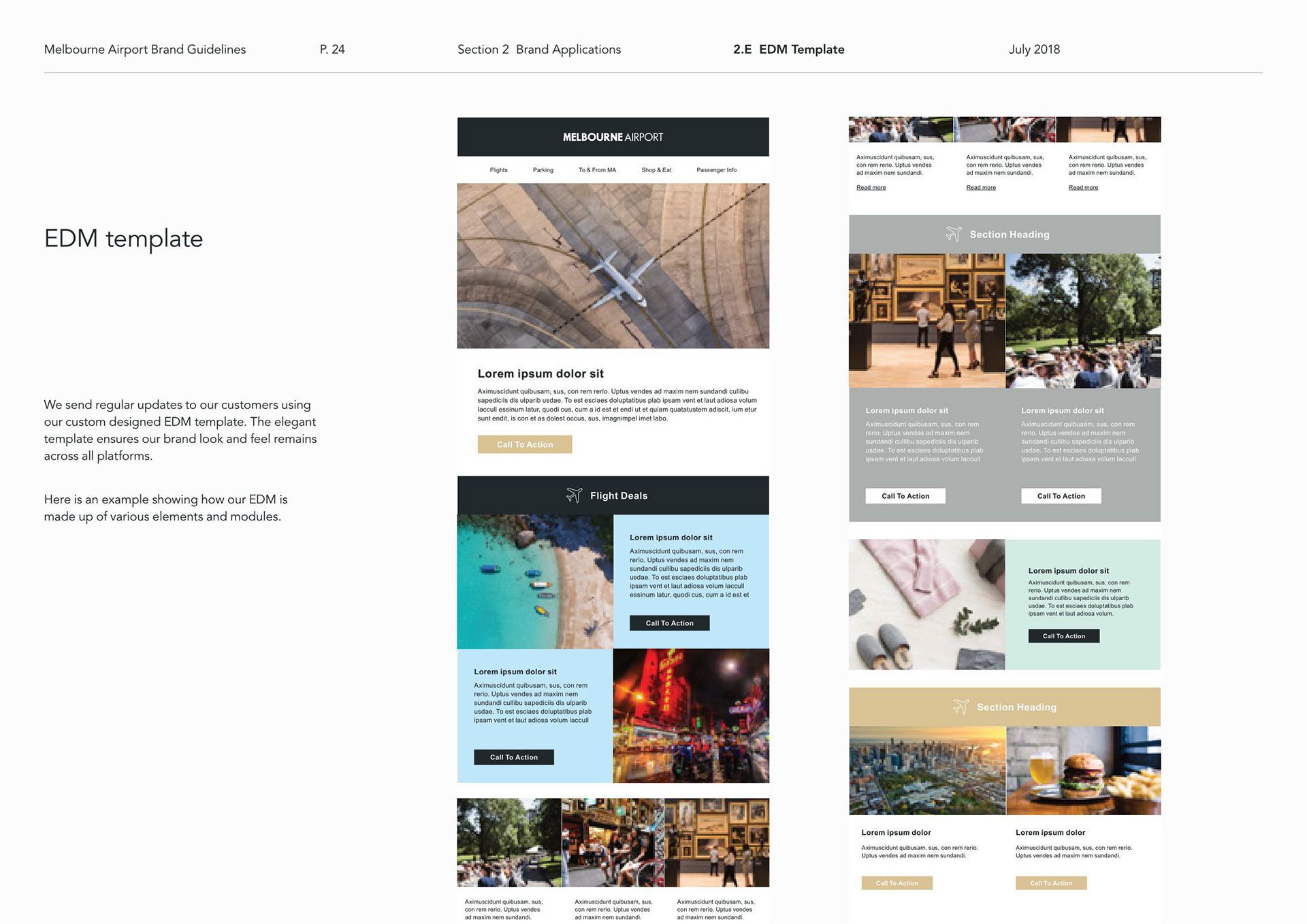
Task: Select the Parking nav item
Action: click(543, 170)
